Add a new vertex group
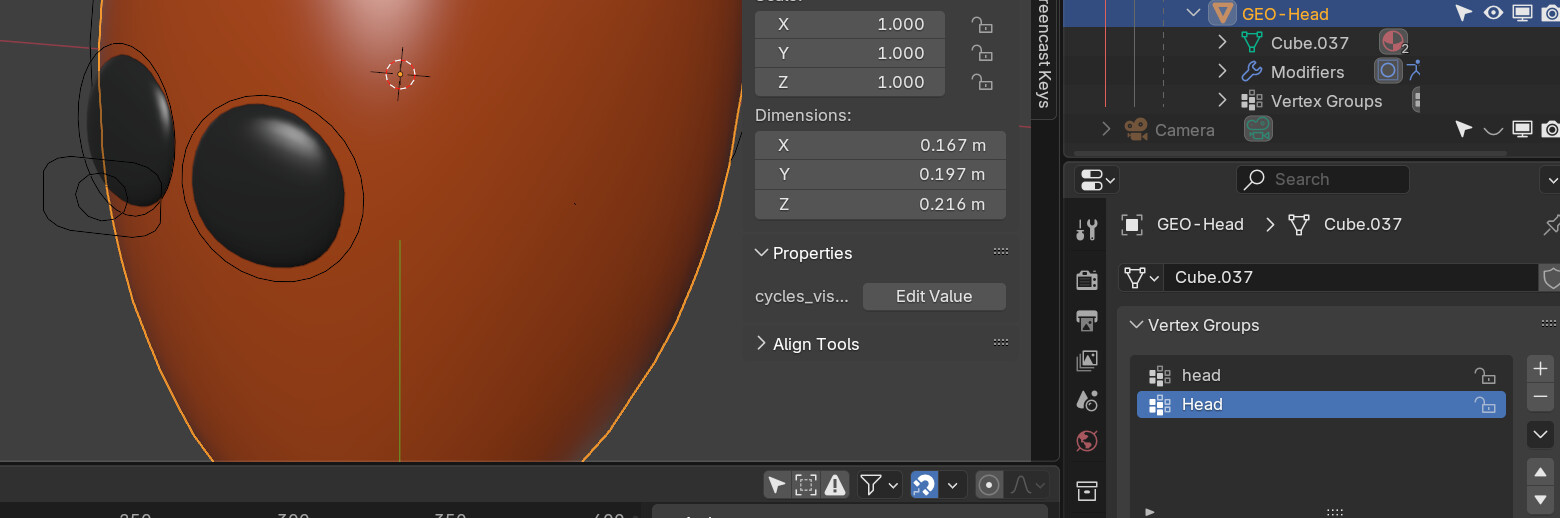 1540,368
